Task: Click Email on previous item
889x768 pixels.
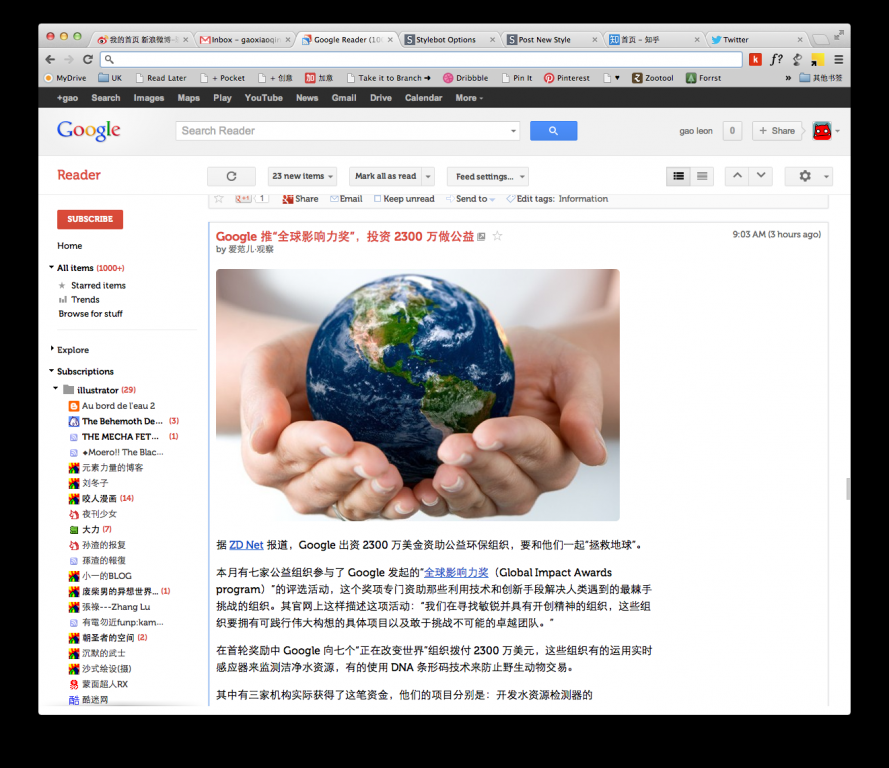Action: point(346,199)
